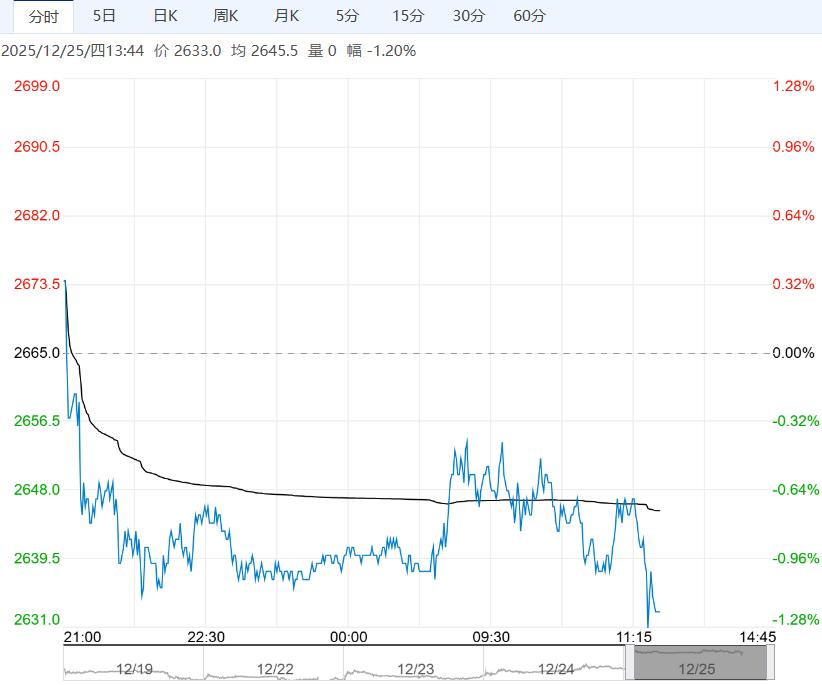Screen dimensions: 822x685
Task: Click the 12/19 segment in the date navigator
Action: [x=133, y=668]
